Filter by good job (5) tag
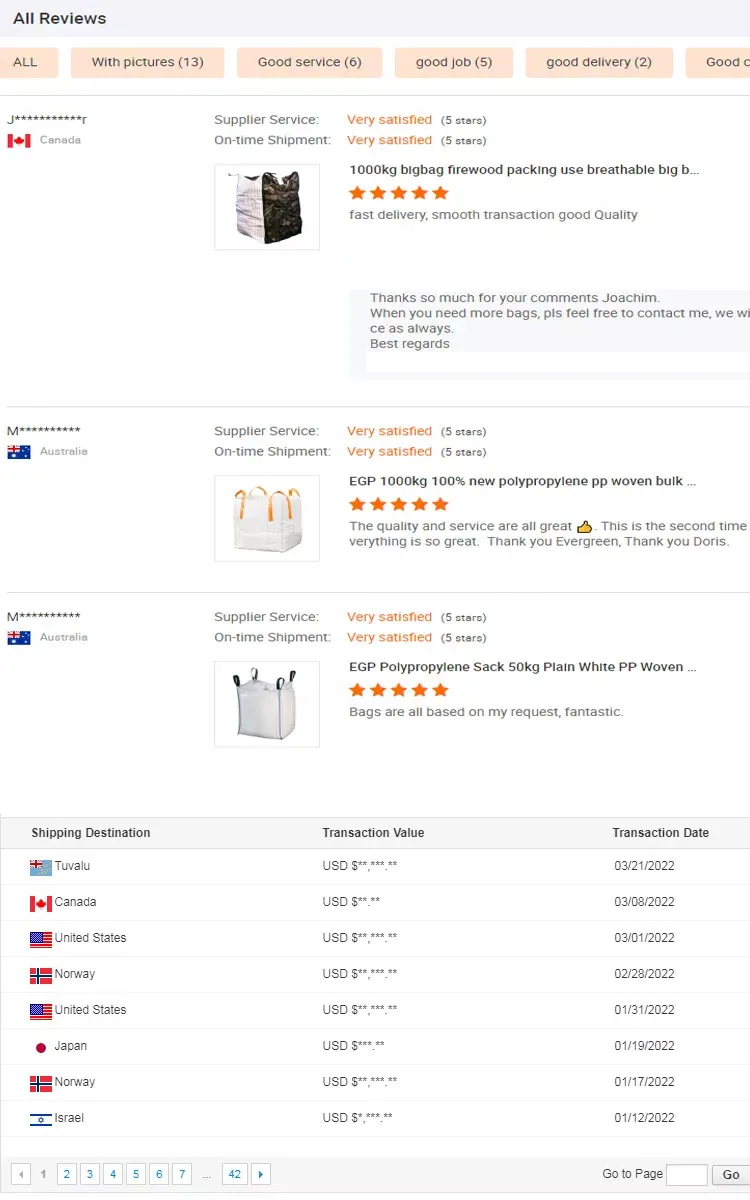 tap(454, 62)
